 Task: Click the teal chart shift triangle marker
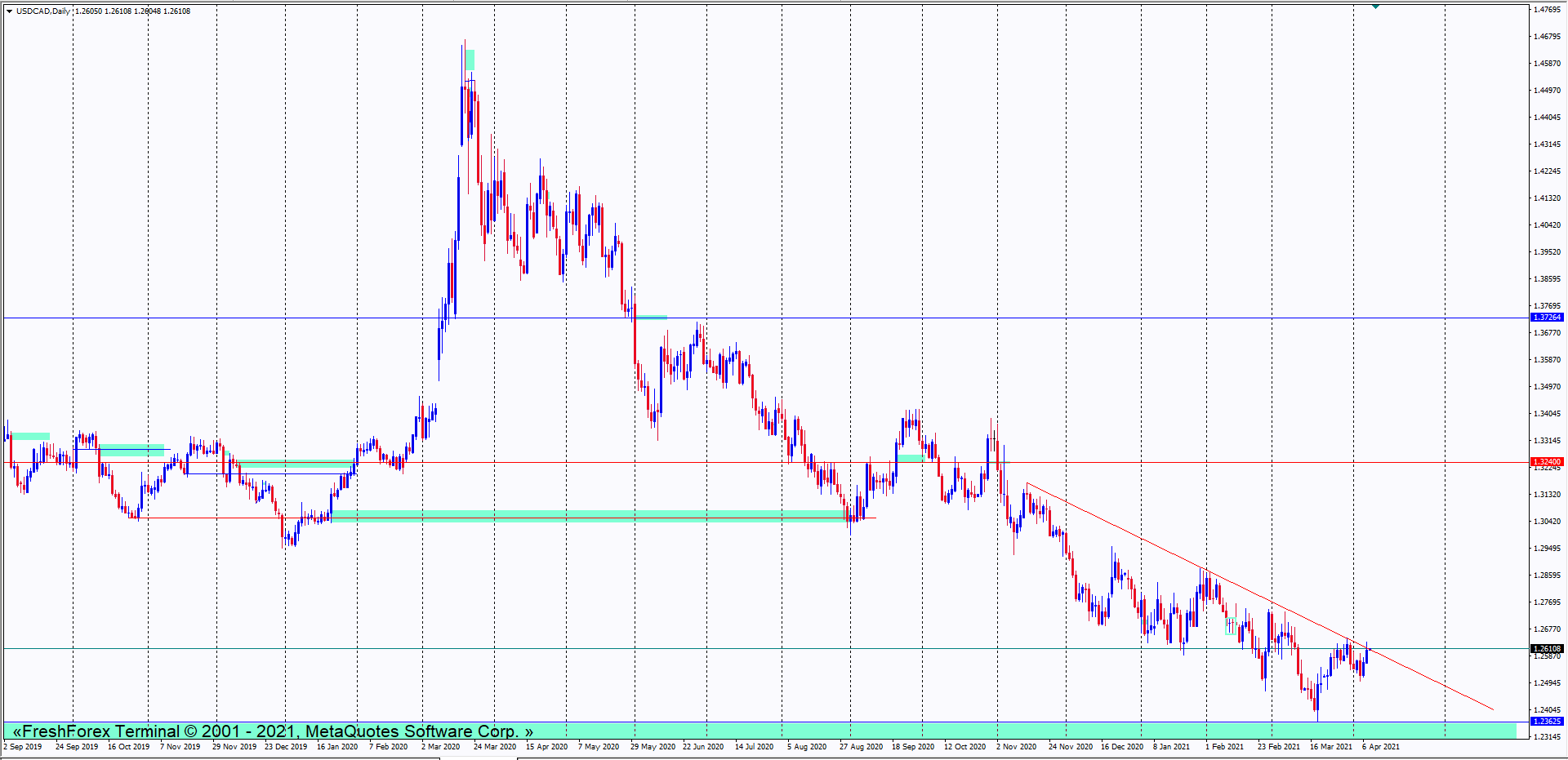[x=1375, y=7]
